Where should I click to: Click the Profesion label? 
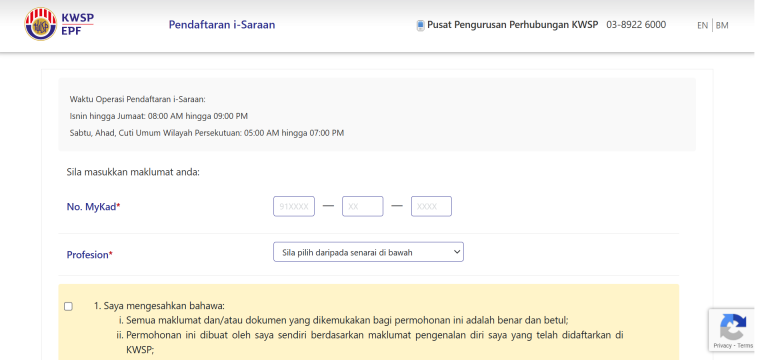tap(90, 255)
